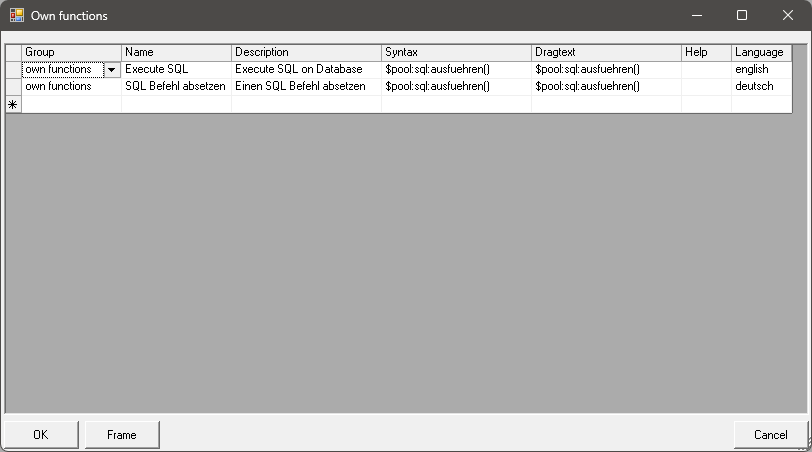The image size is (812, 452).
Task: Click the Language column header
Action: (761, 52)
